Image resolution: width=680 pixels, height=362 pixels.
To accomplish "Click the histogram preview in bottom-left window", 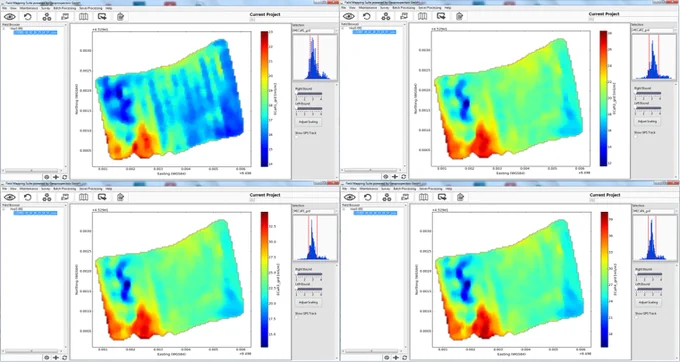I will pyautogui.click(x=315, y=238).
